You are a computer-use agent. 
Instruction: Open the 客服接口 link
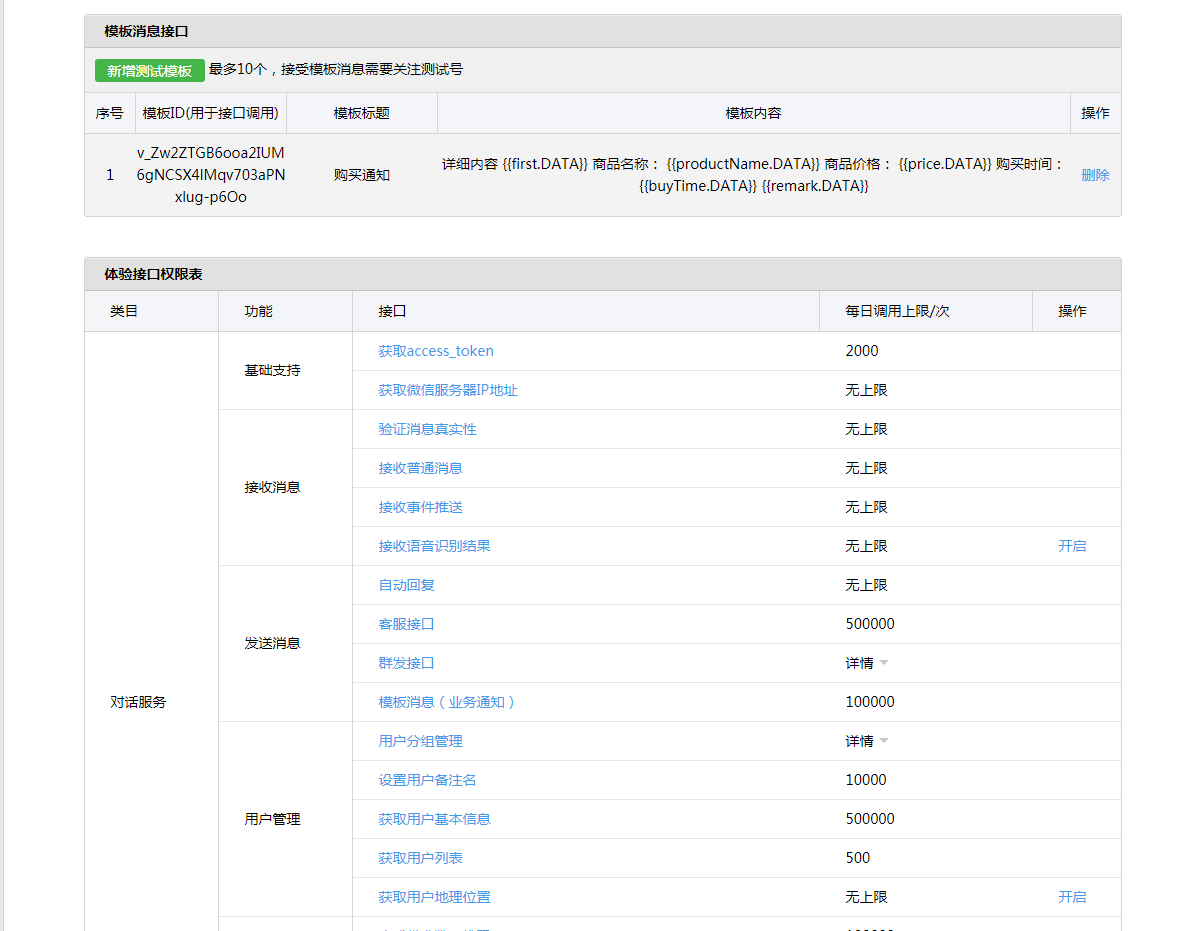pyautogui.click(x=406, y=624)
